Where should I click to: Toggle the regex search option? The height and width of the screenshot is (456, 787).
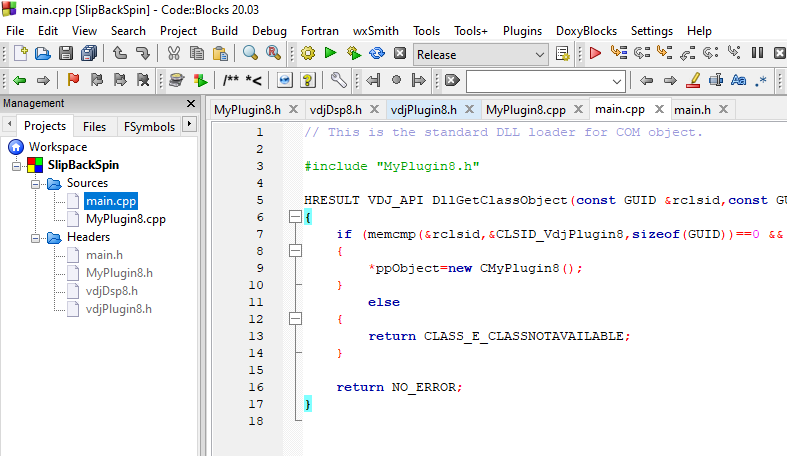pyautogui.click(x=762, y=80)
